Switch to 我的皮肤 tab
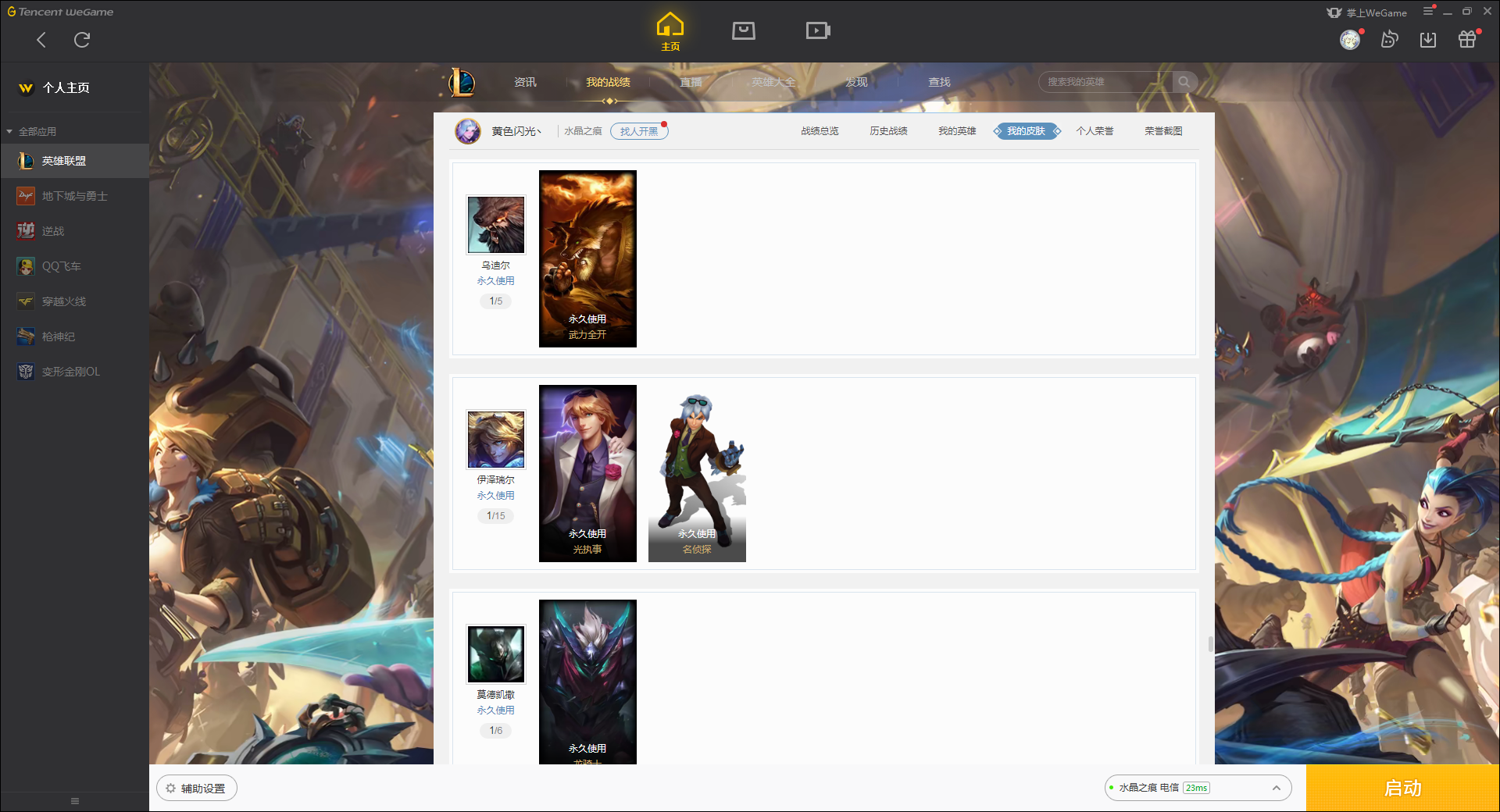The height and width of the screenshot is (812, 1500). click(x=1027, y=131)
